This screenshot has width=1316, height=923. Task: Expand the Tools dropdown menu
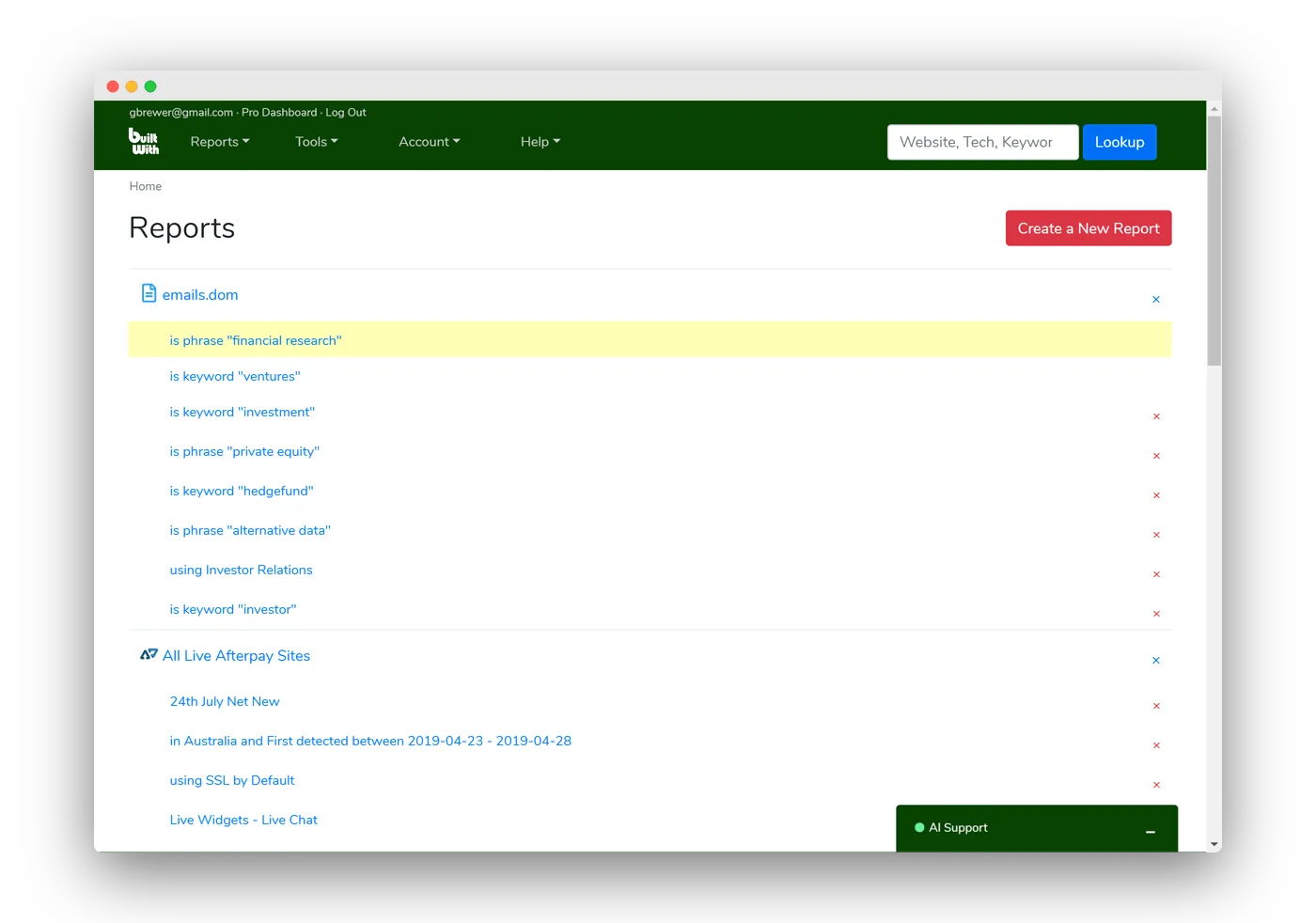click(x=316, y=142)
